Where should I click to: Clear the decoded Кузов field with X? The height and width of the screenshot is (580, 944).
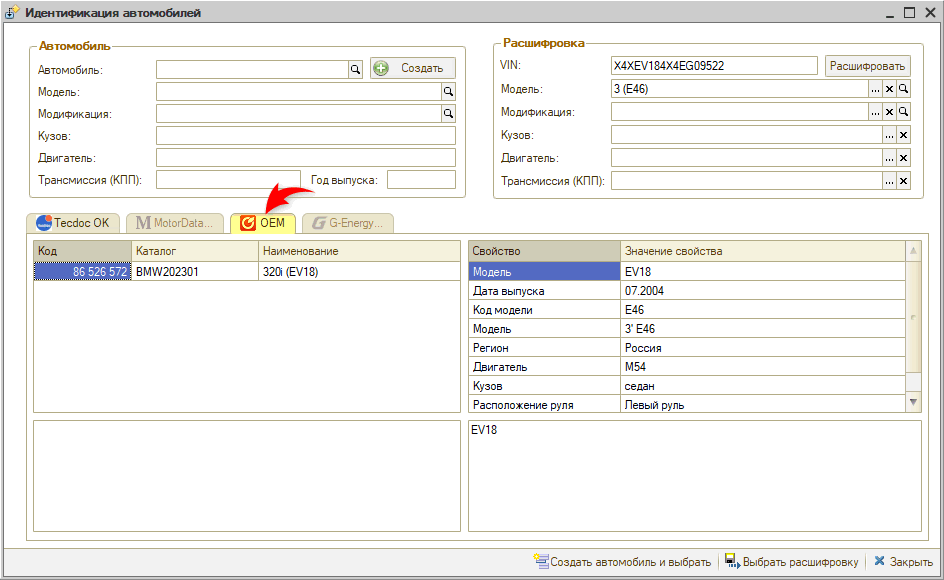(x=903, y=135)
